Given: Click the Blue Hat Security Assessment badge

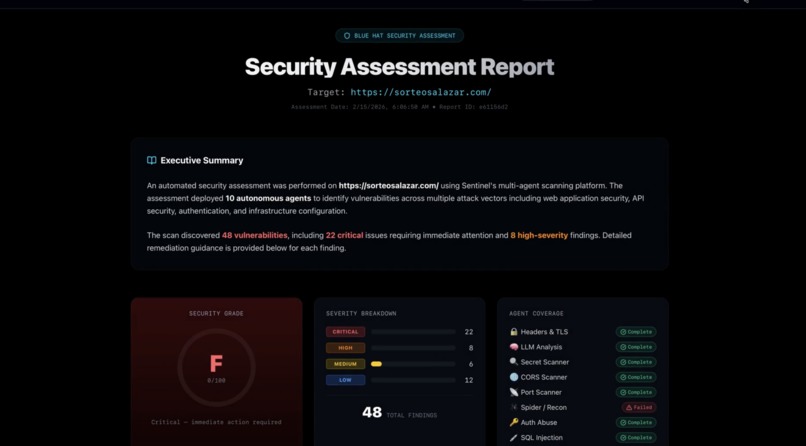Looking at the screenshot, I should click(x=399, y=36).
